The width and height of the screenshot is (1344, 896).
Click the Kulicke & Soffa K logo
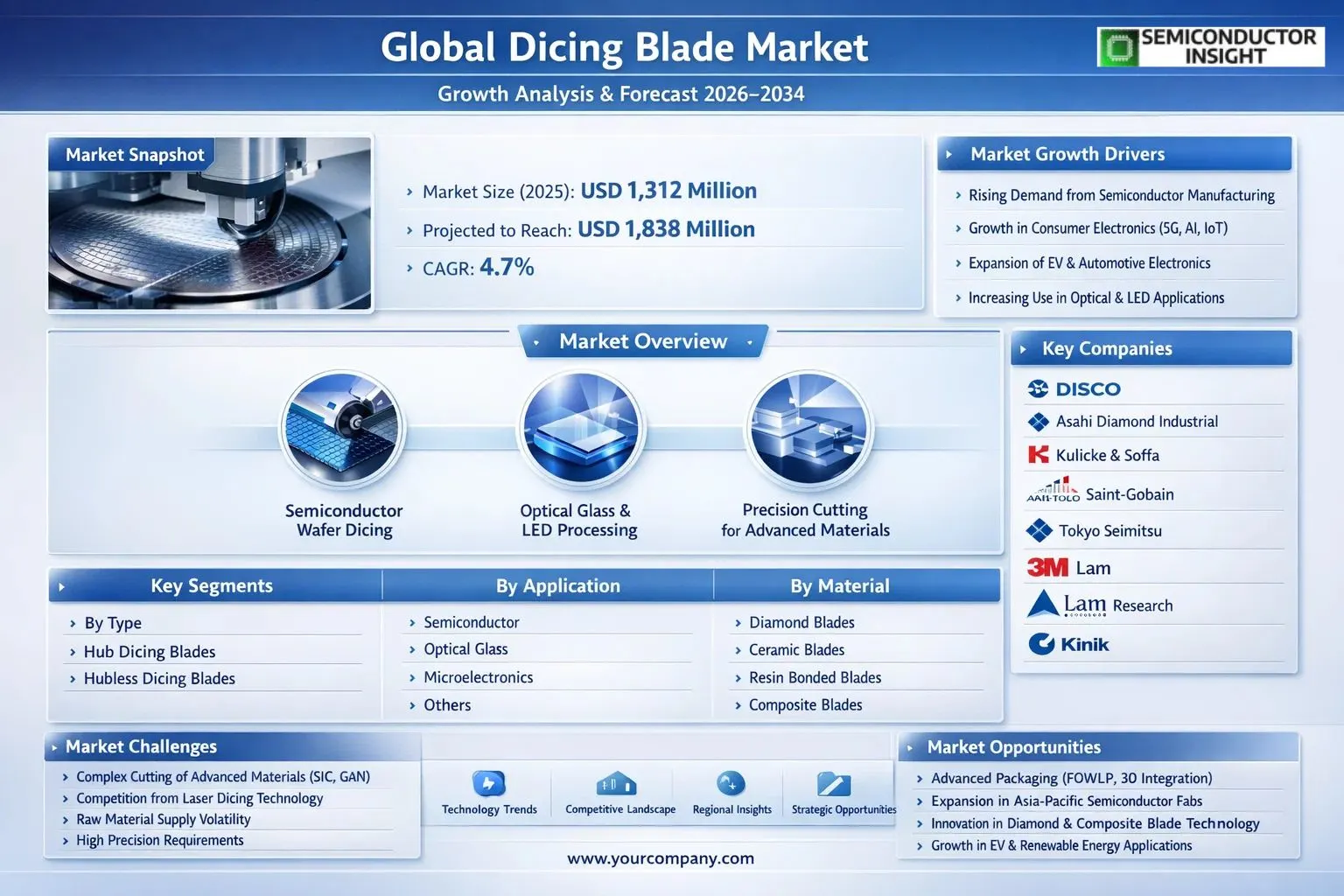1038,454
